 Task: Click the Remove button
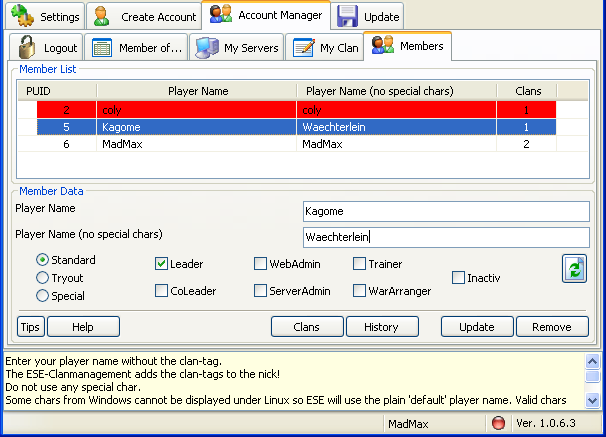[552, 327]
